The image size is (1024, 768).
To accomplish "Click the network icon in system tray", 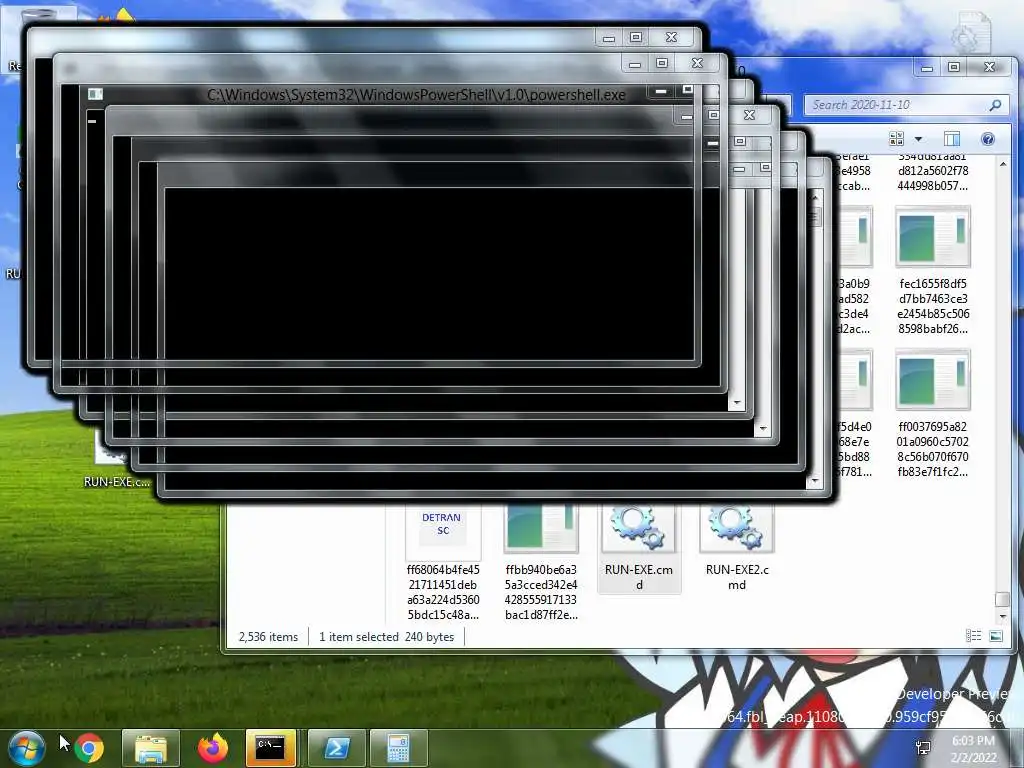I will tap(923, 748).
